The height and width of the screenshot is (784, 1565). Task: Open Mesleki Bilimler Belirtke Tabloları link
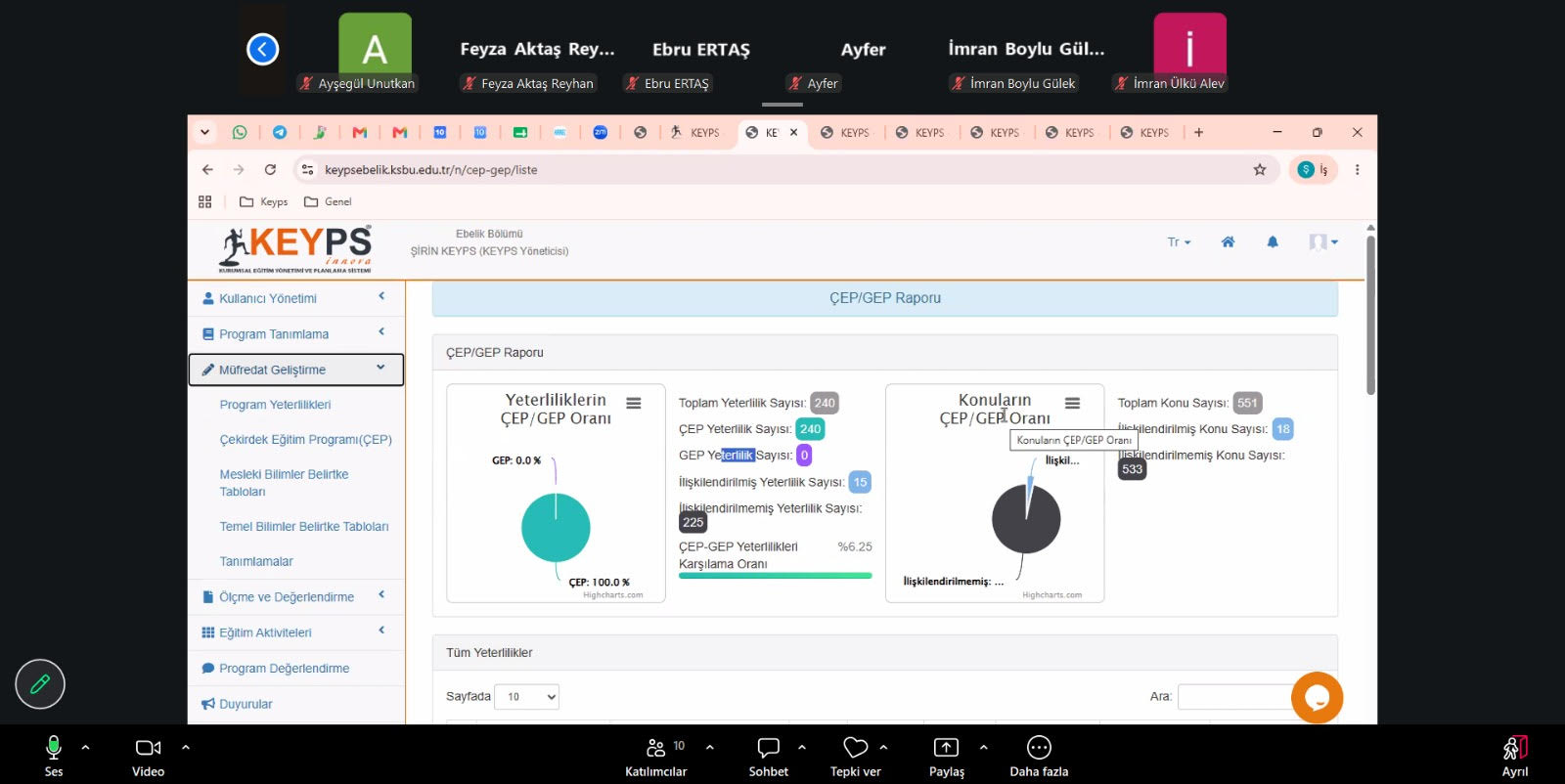pos(285,483)
